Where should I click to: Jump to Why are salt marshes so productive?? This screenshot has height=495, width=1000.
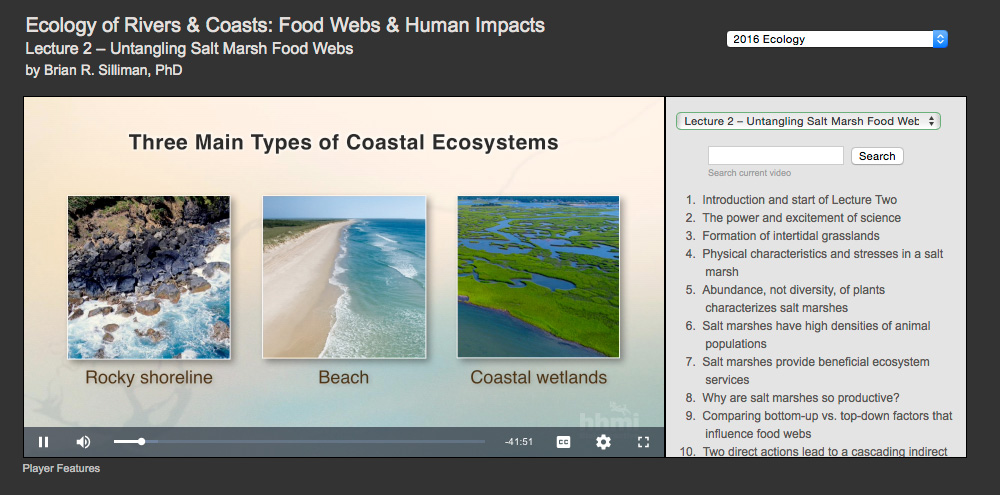[801, 397]
